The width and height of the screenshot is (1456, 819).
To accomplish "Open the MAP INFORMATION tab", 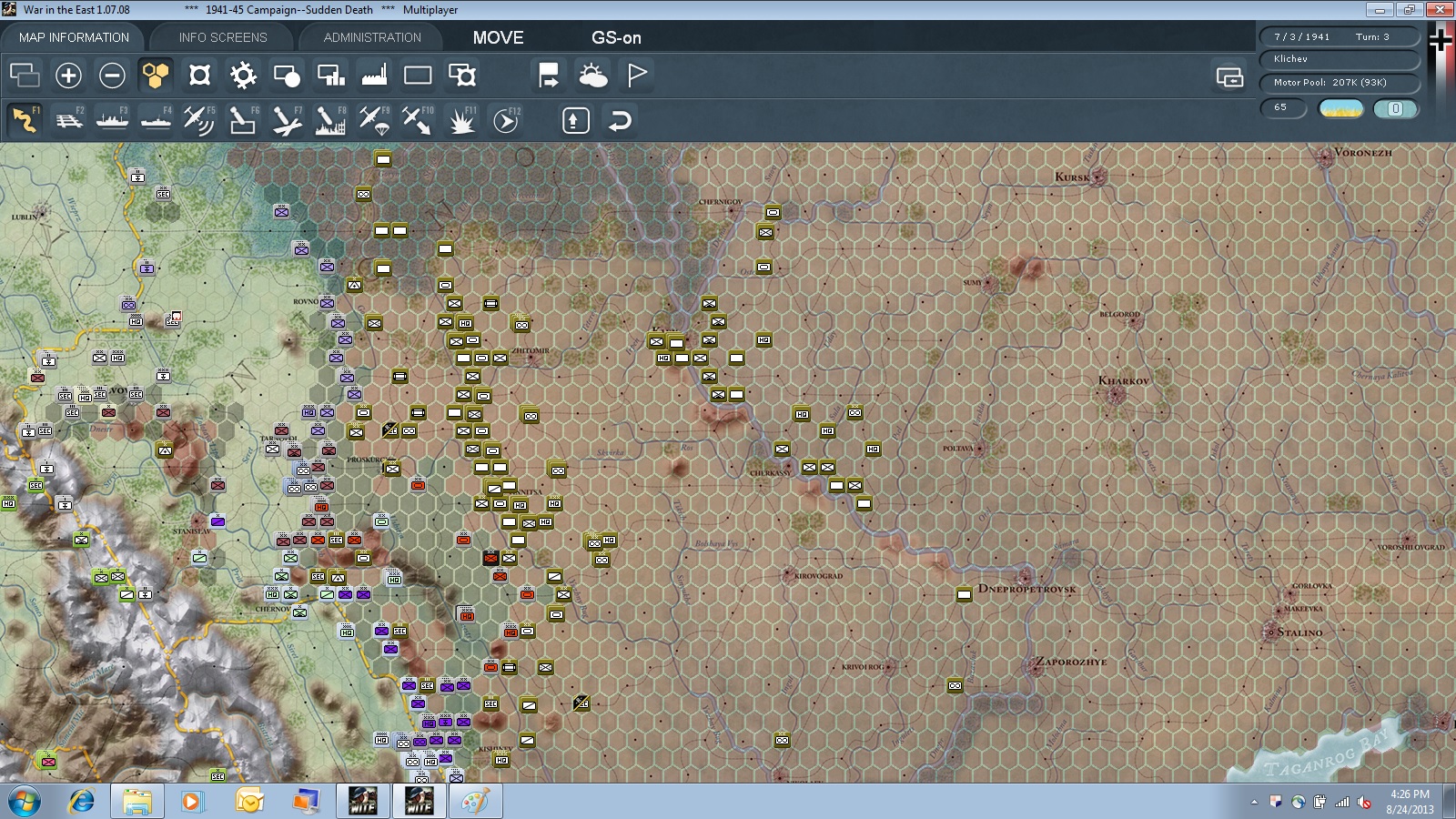I will coord(74,37).
